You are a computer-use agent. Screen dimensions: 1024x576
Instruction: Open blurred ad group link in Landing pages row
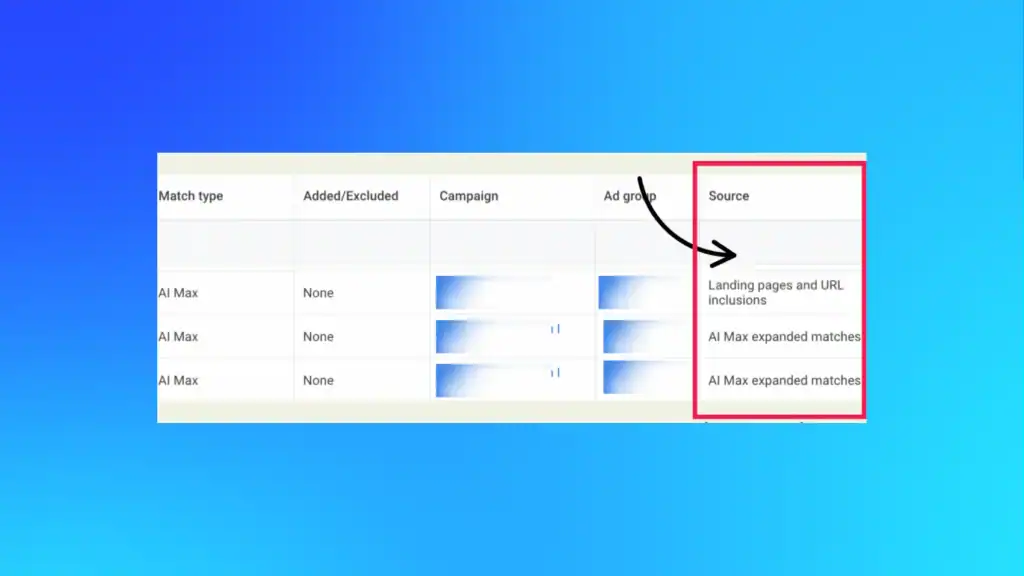(639, 293)
